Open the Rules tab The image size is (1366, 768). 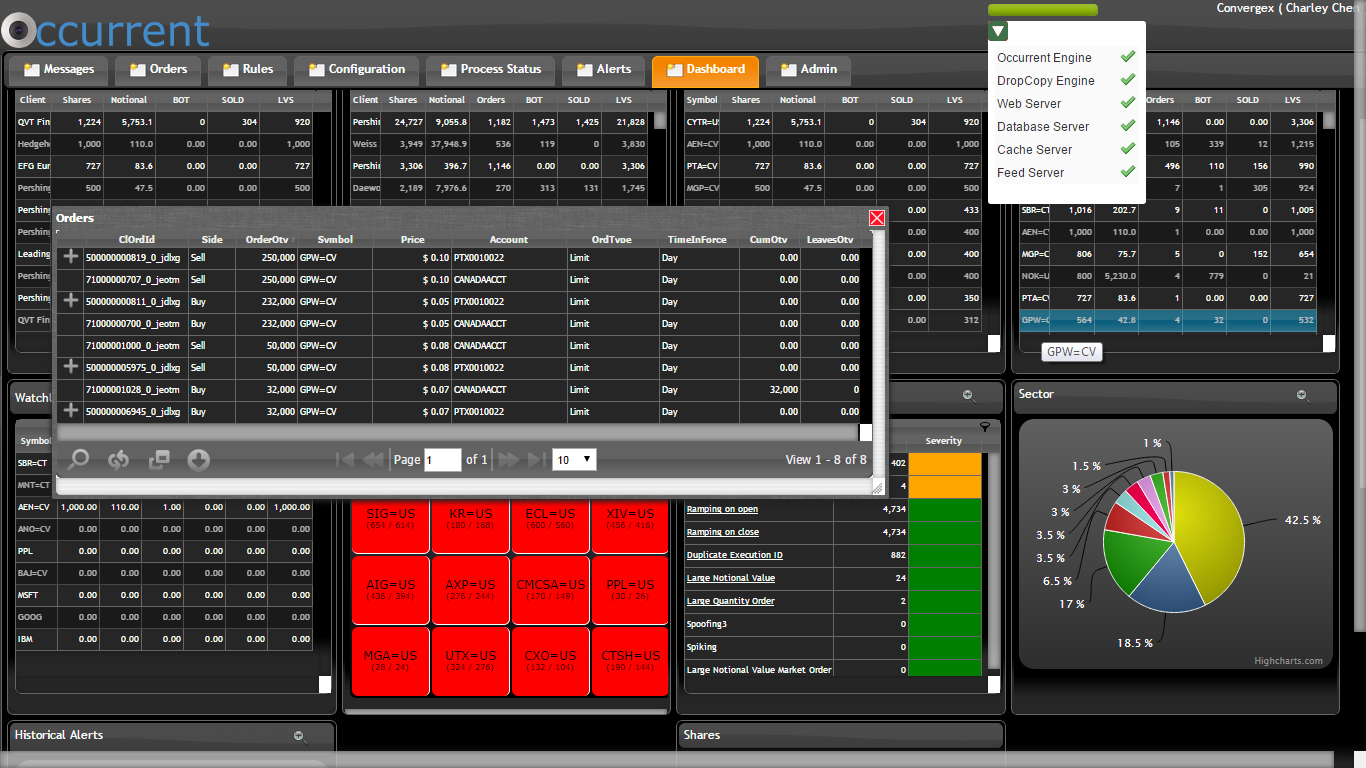point(247,70)
